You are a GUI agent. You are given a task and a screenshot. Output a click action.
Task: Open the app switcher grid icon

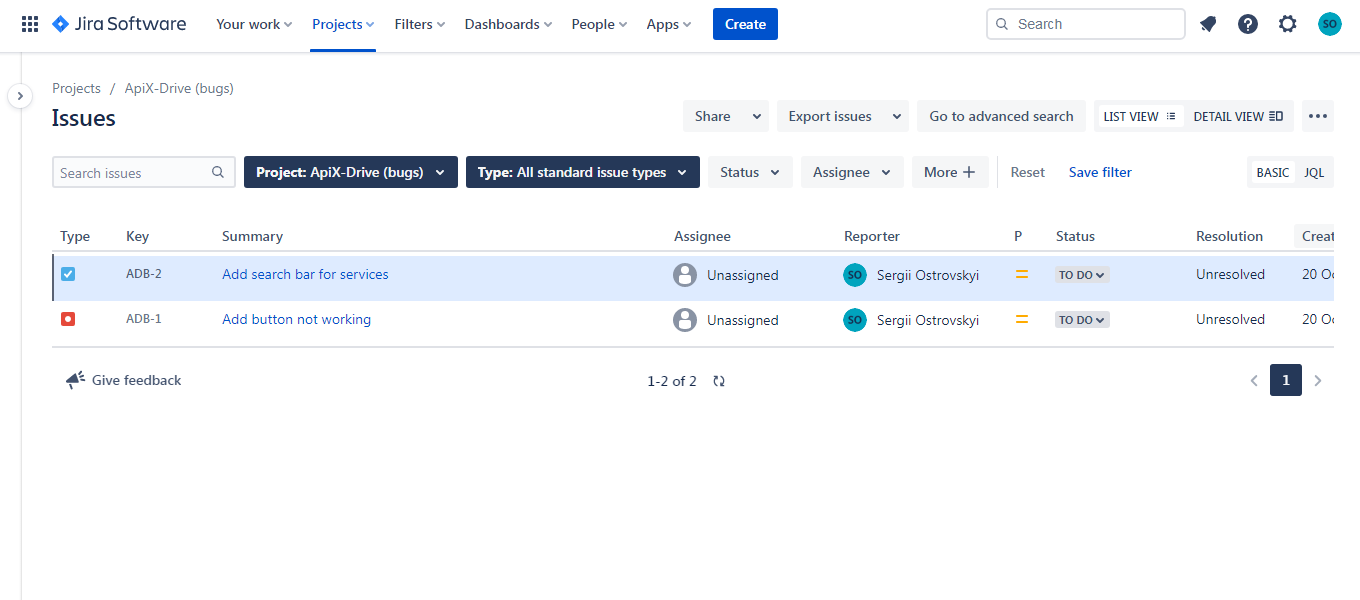[30, 24]
